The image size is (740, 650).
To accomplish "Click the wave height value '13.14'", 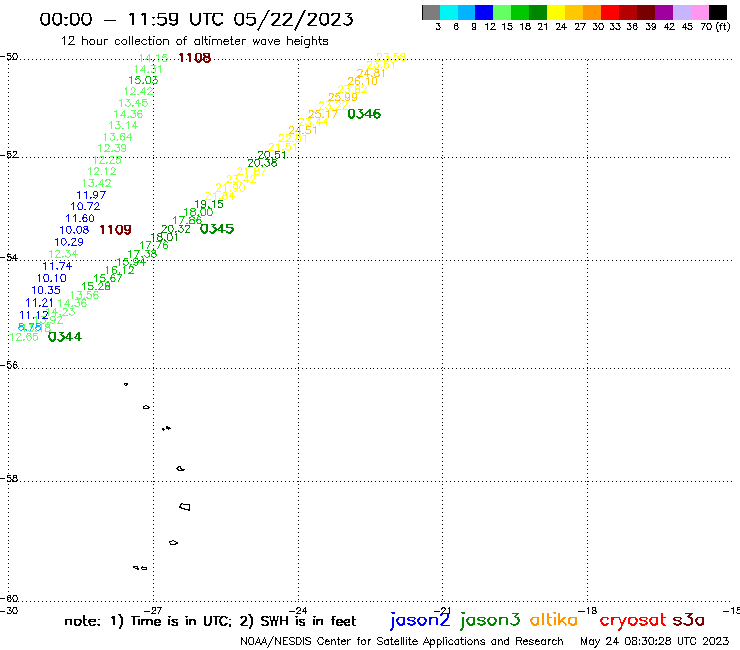I will point(123,126).
